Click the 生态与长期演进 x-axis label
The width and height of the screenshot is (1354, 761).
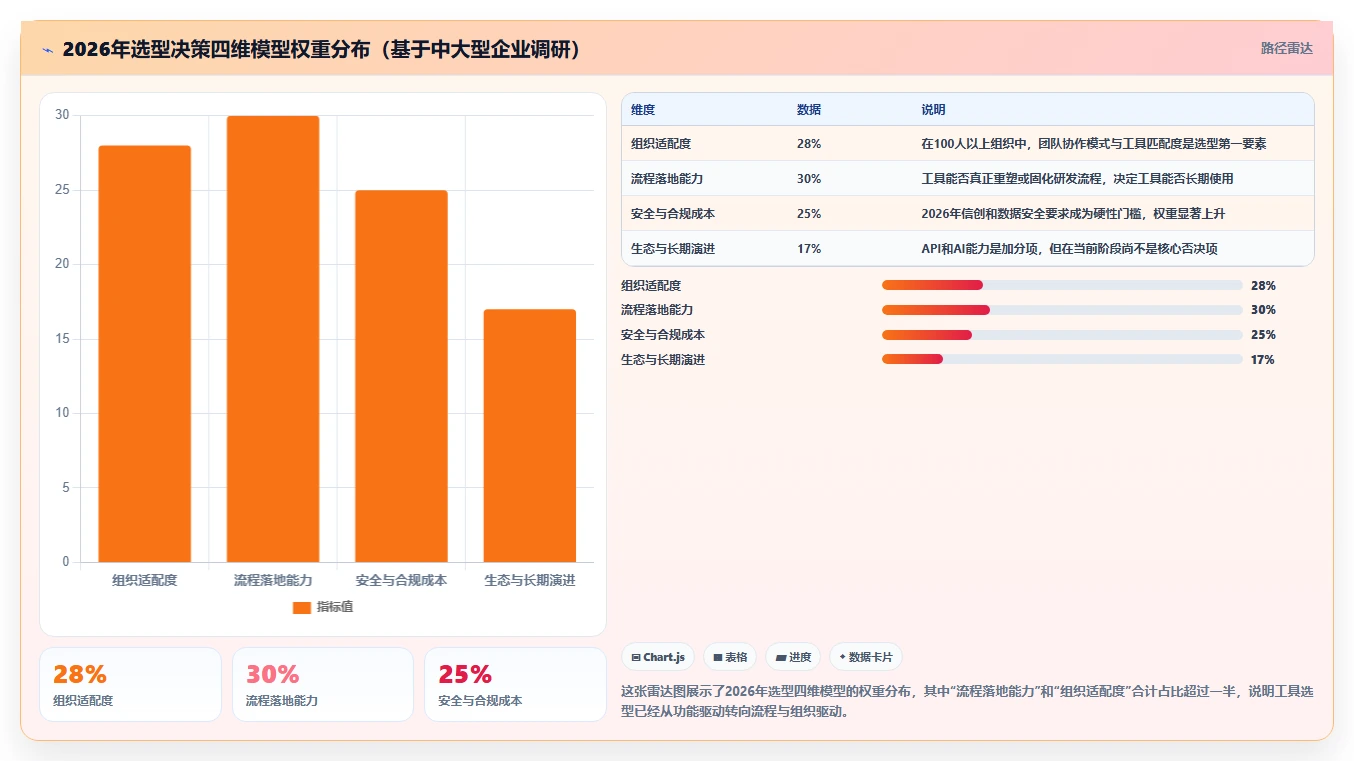tap(530, 580)
